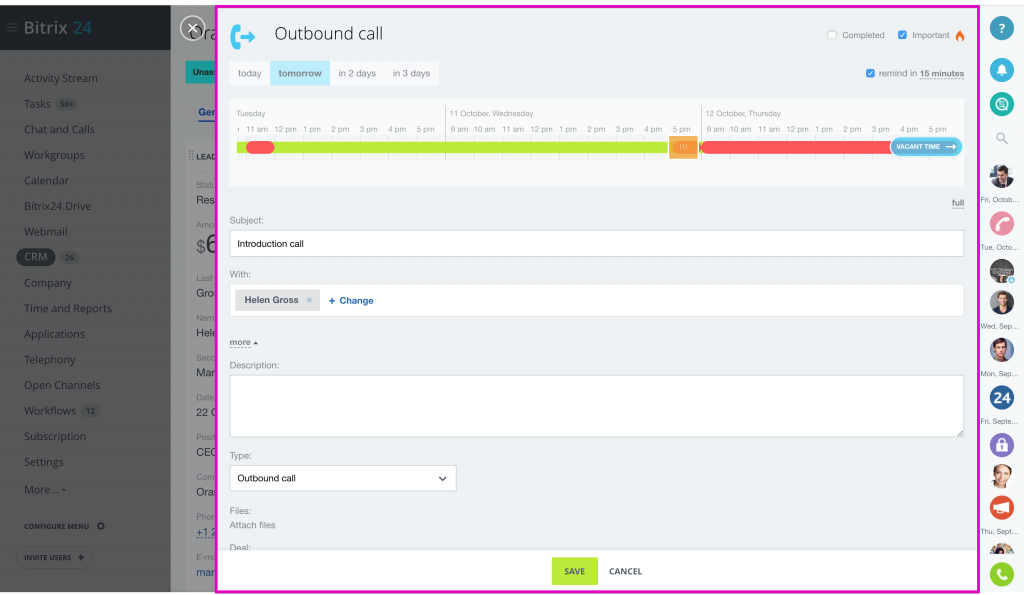
Task: Open Subscription in sidebar
Action: pos(55,436)
